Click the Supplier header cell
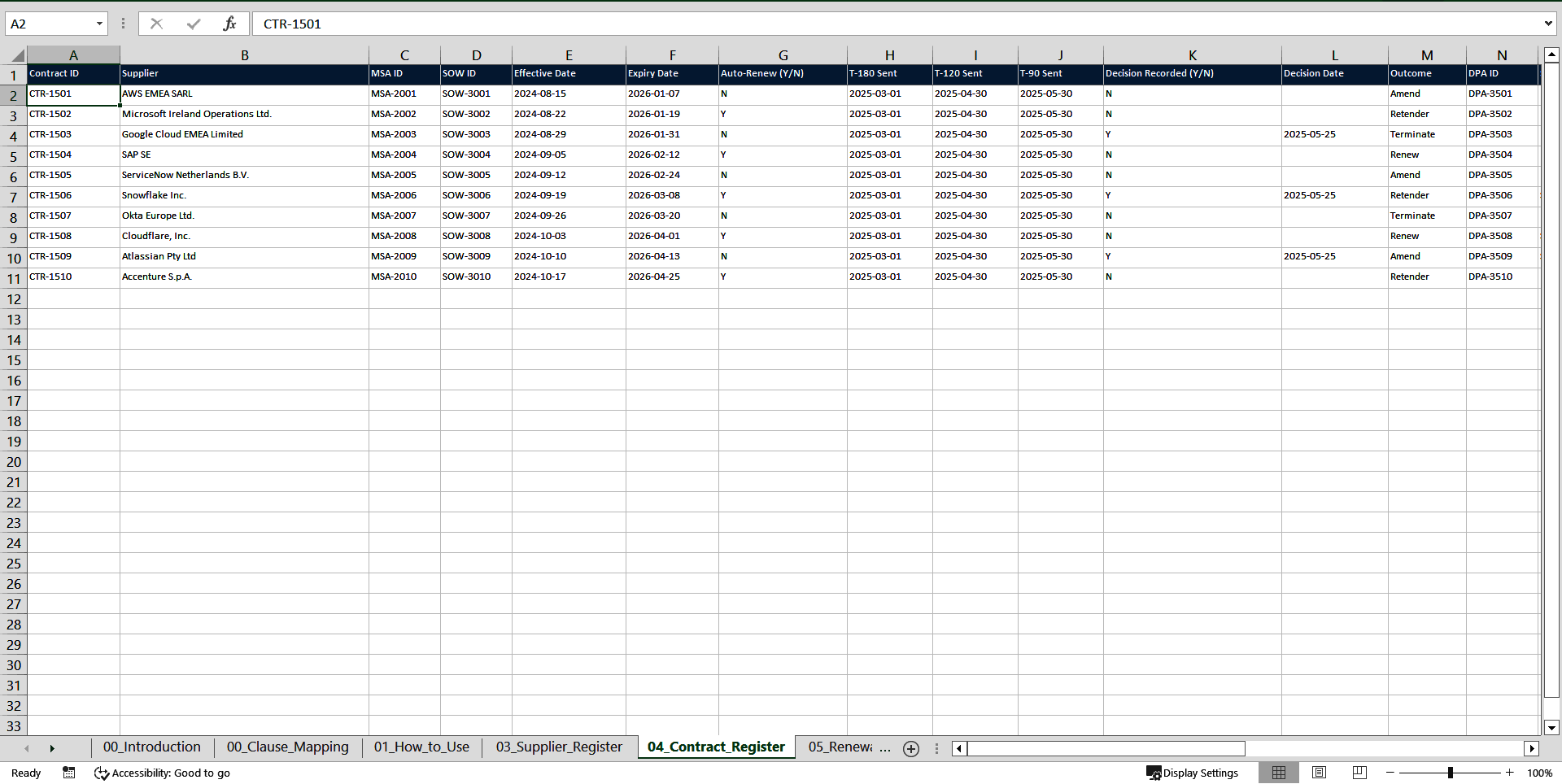The width and height of the screenshot is (1562, 784). (x=244, y=74)
